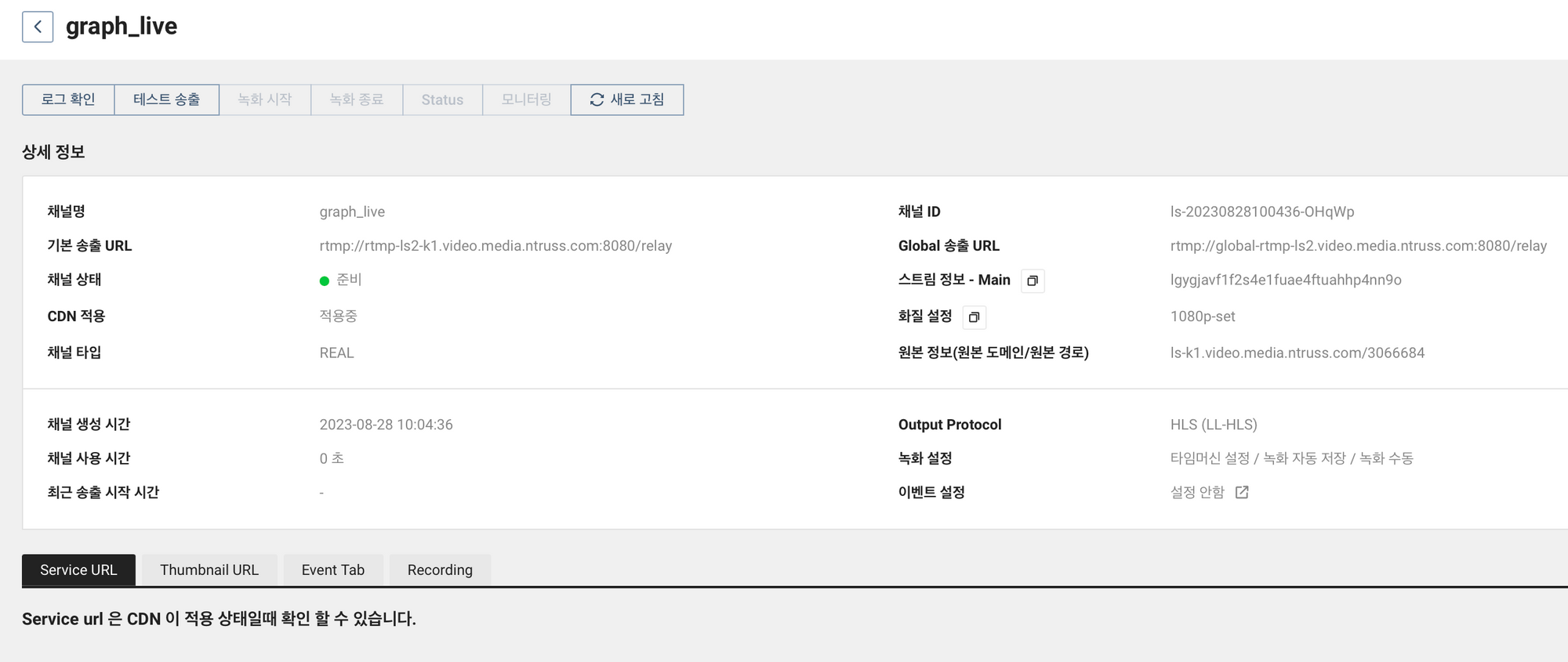Click the graph_live channel name value

pos(352,212)
